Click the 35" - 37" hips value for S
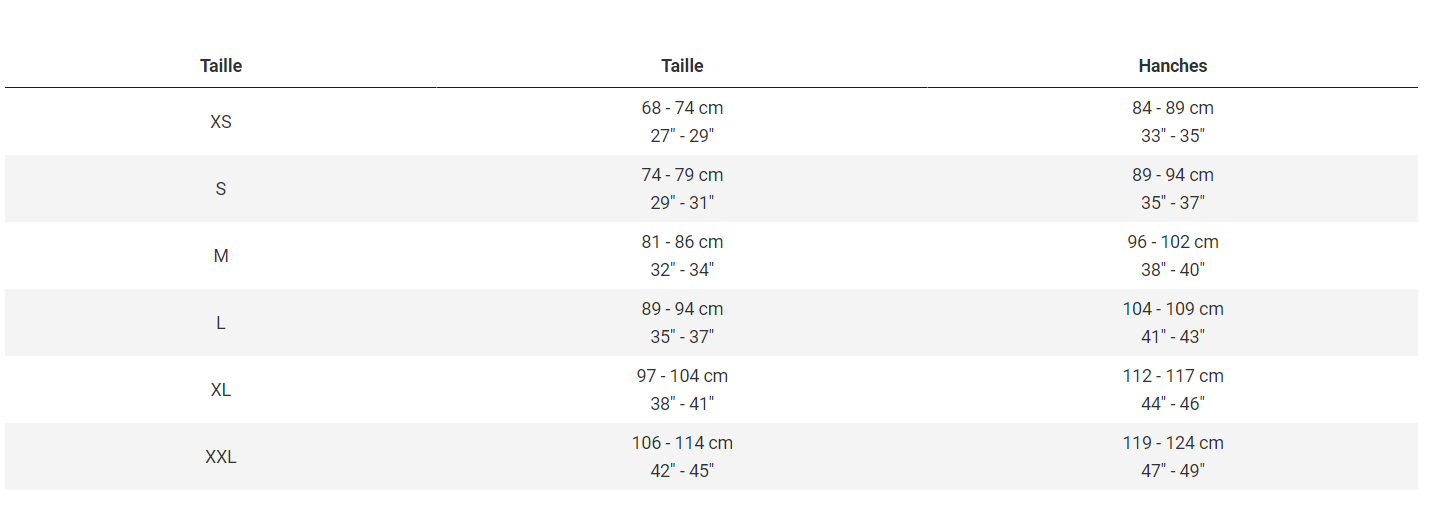Screen dimensions: 1452x515 pos(1173,203)
